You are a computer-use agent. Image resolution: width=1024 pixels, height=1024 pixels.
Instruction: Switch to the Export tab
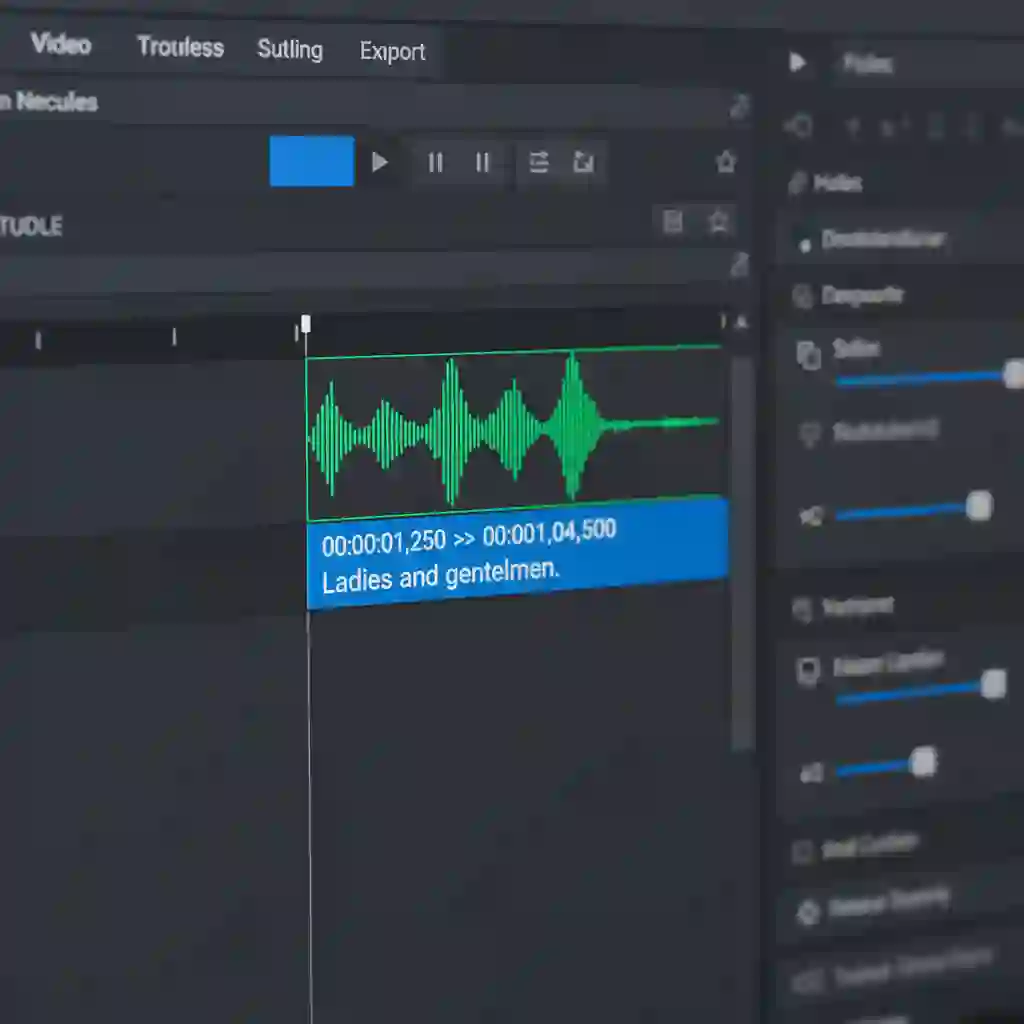point(392,52)
